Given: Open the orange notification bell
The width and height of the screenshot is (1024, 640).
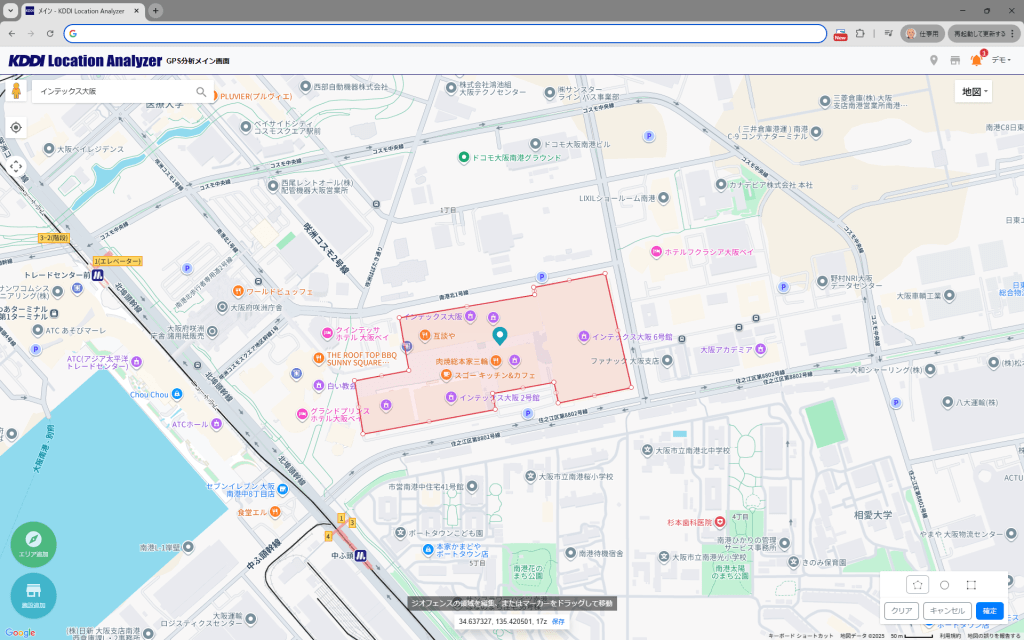Looking at the screenshot, I should coord(976,61).
